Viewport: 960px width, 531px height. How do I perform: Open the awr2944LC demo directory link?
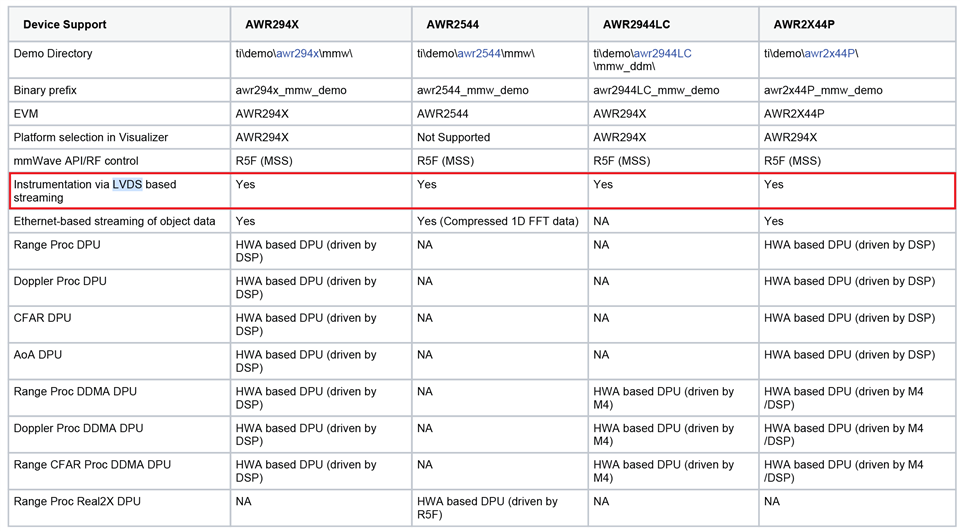point(662,53)
